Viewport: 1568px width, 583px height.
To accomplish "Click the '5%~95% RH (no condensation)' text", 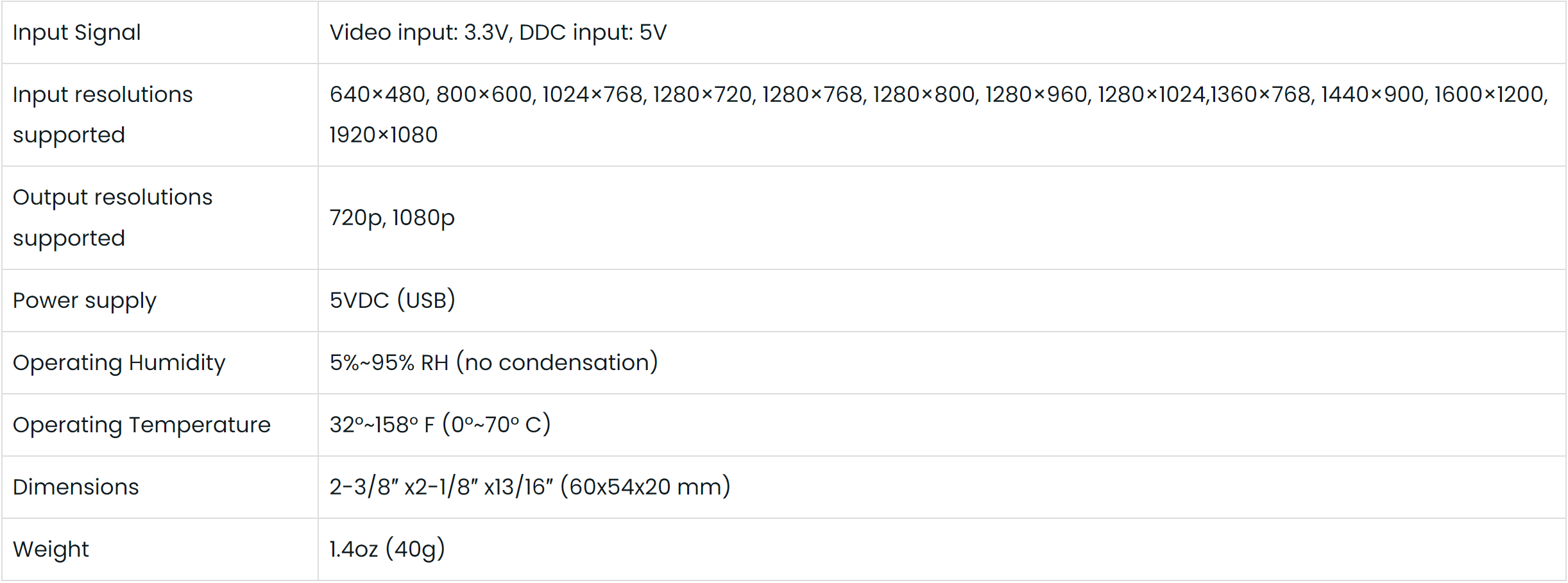I will tap(493, 363).
